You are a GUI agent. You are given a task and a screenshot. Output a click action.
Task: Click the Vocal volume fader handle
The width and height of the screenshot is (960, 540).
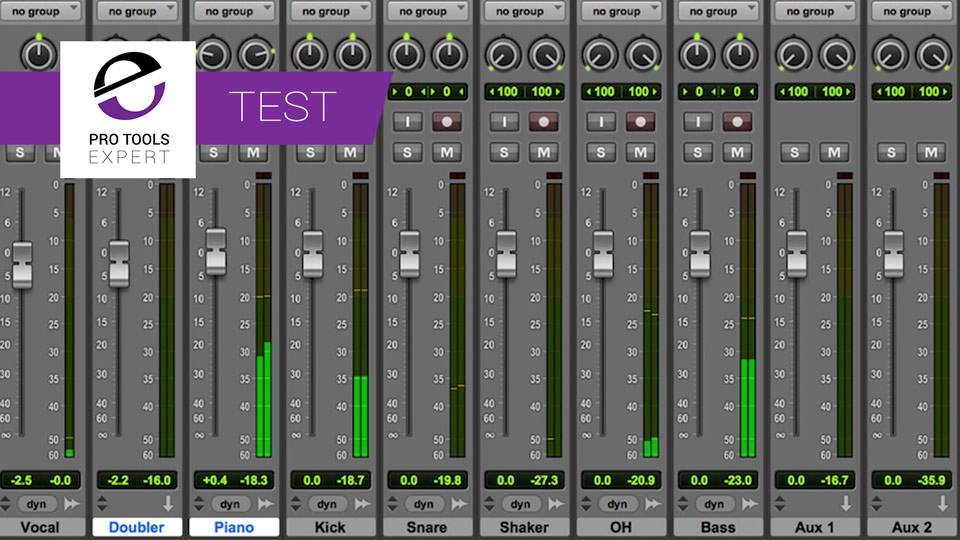pos(23,264)
